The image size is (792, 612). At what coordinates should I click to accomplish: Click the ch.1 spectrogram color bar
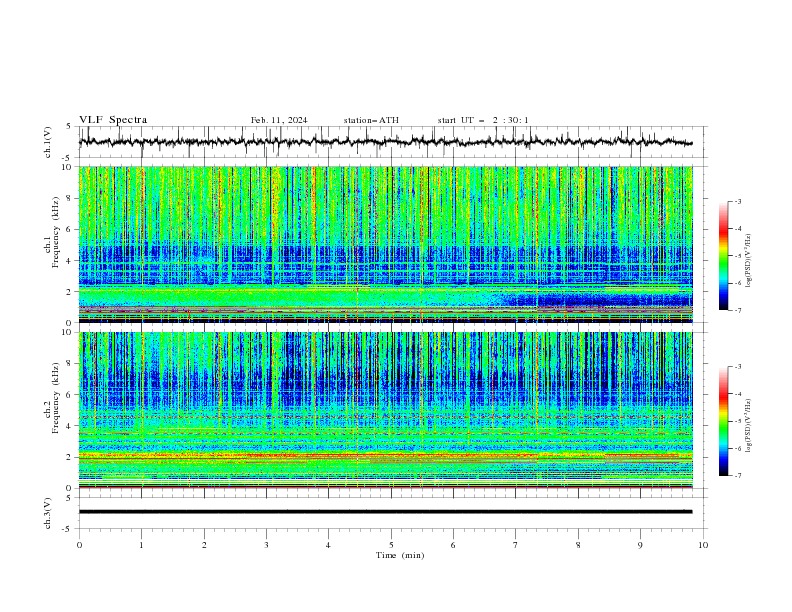pyautogui.click(x=723, y=256)
